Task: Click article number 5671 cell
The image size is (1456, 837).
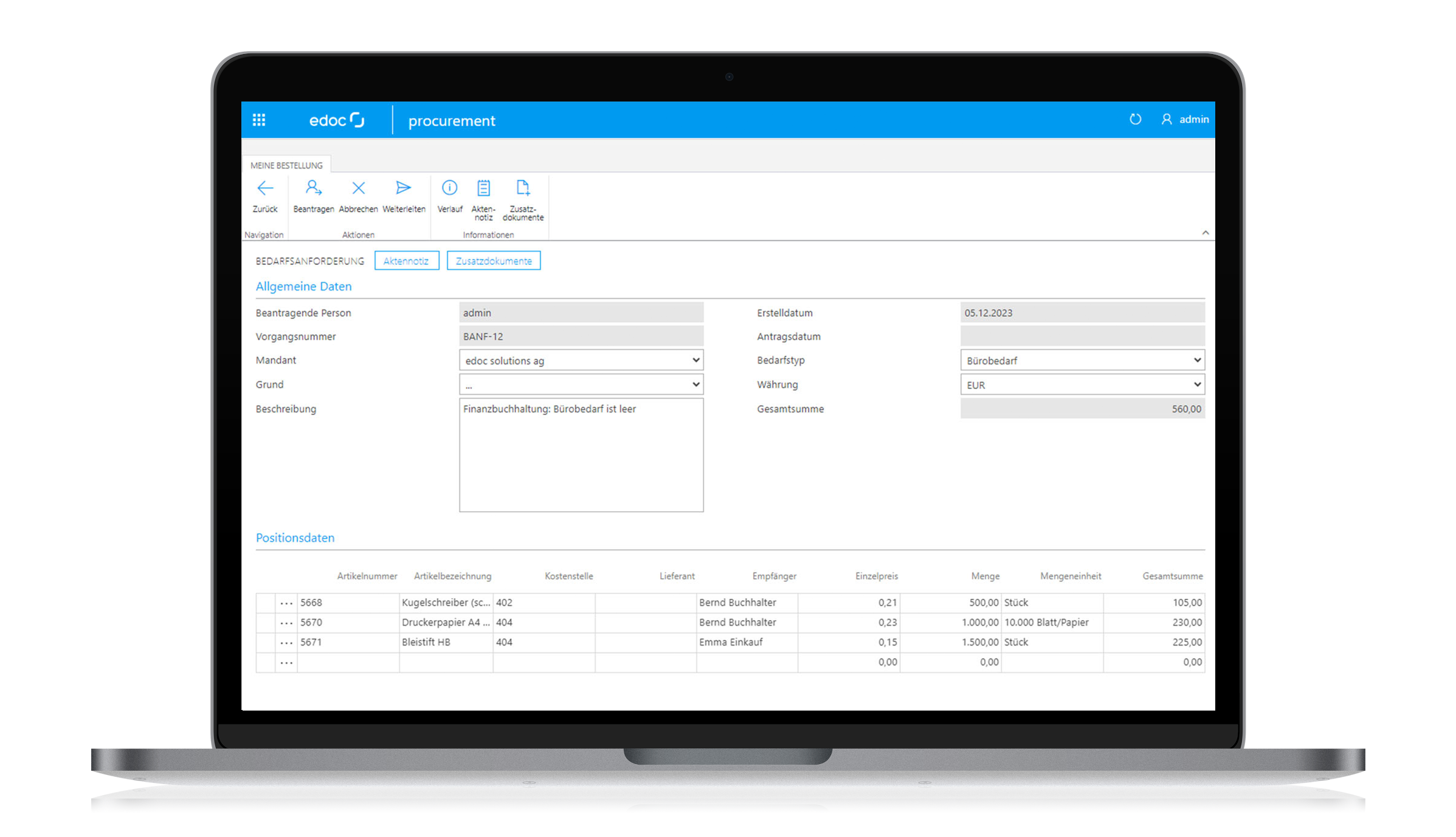Action: [x=348, y=642]
